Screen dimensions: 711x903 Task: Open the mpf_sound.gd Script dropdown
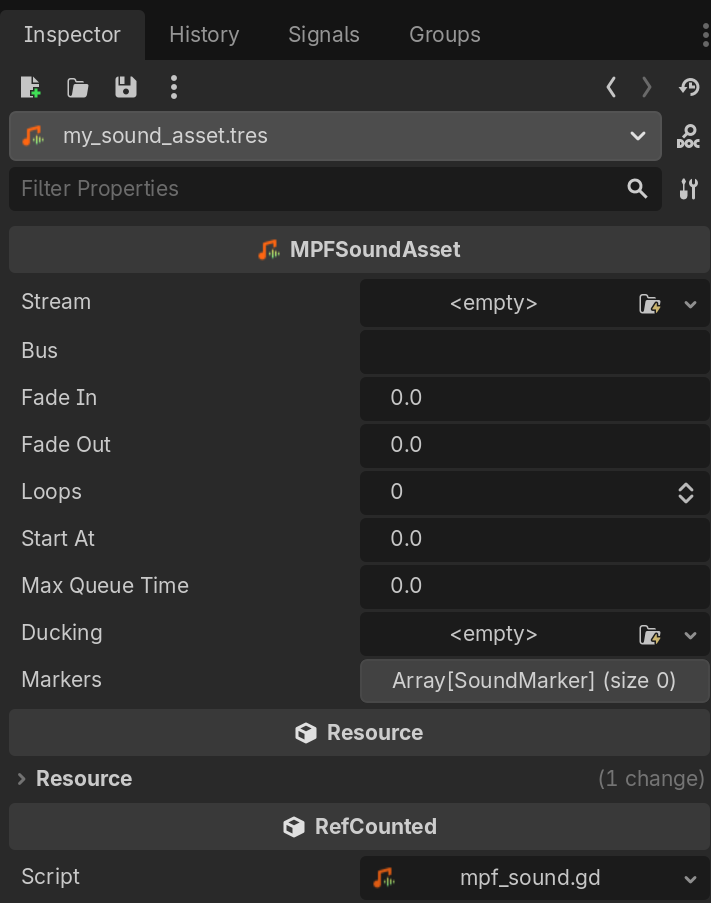(x=690, y=879)
